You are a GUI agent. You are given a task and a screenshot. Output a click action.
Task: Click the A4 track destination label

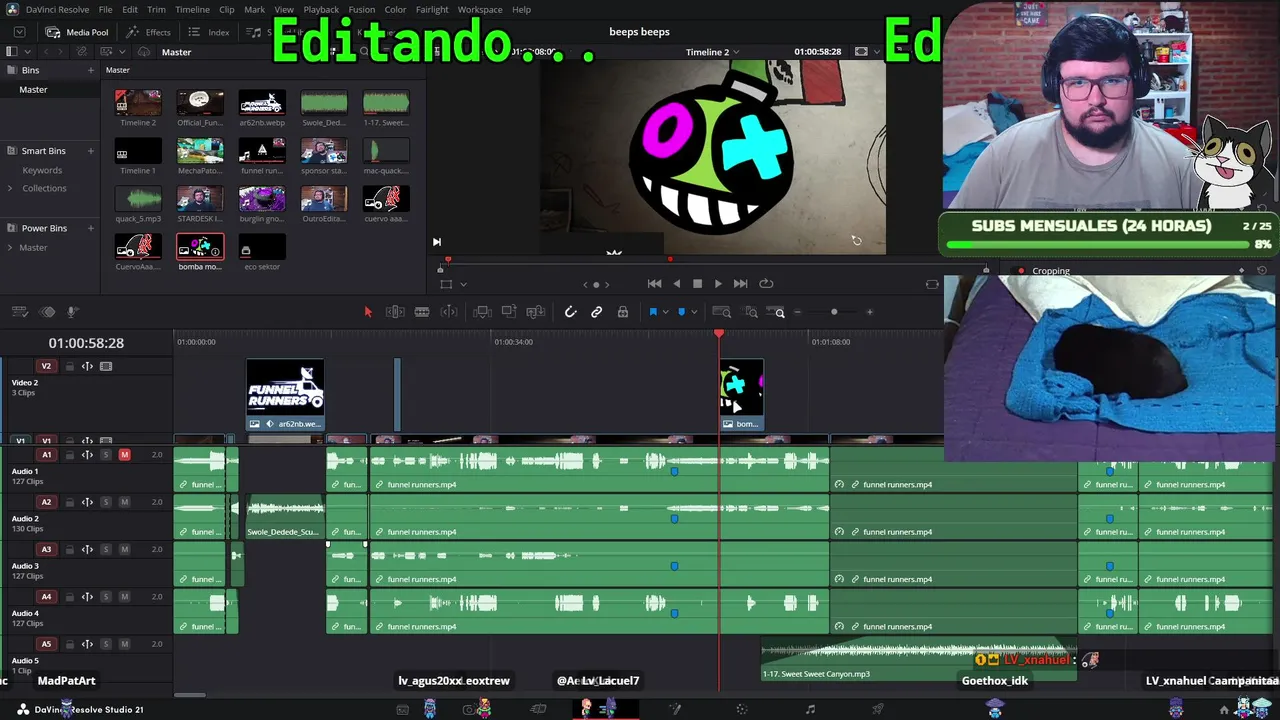(46, 597)
